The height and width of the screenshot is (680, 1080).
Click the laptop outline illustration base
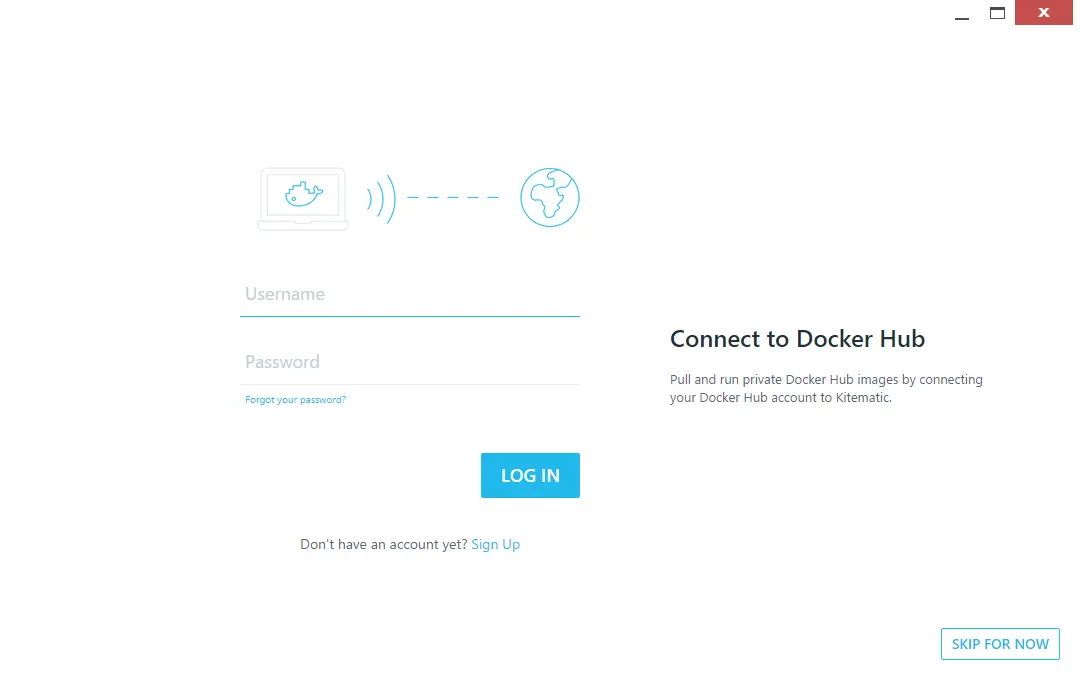(302, 225)
